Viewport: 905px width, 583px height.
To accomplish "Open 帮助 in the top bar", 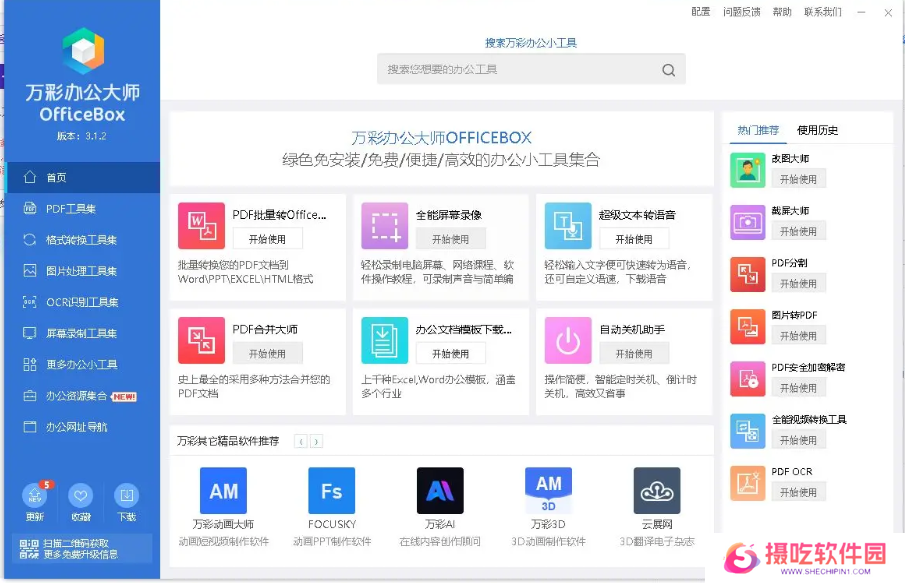I will point(782,12).
